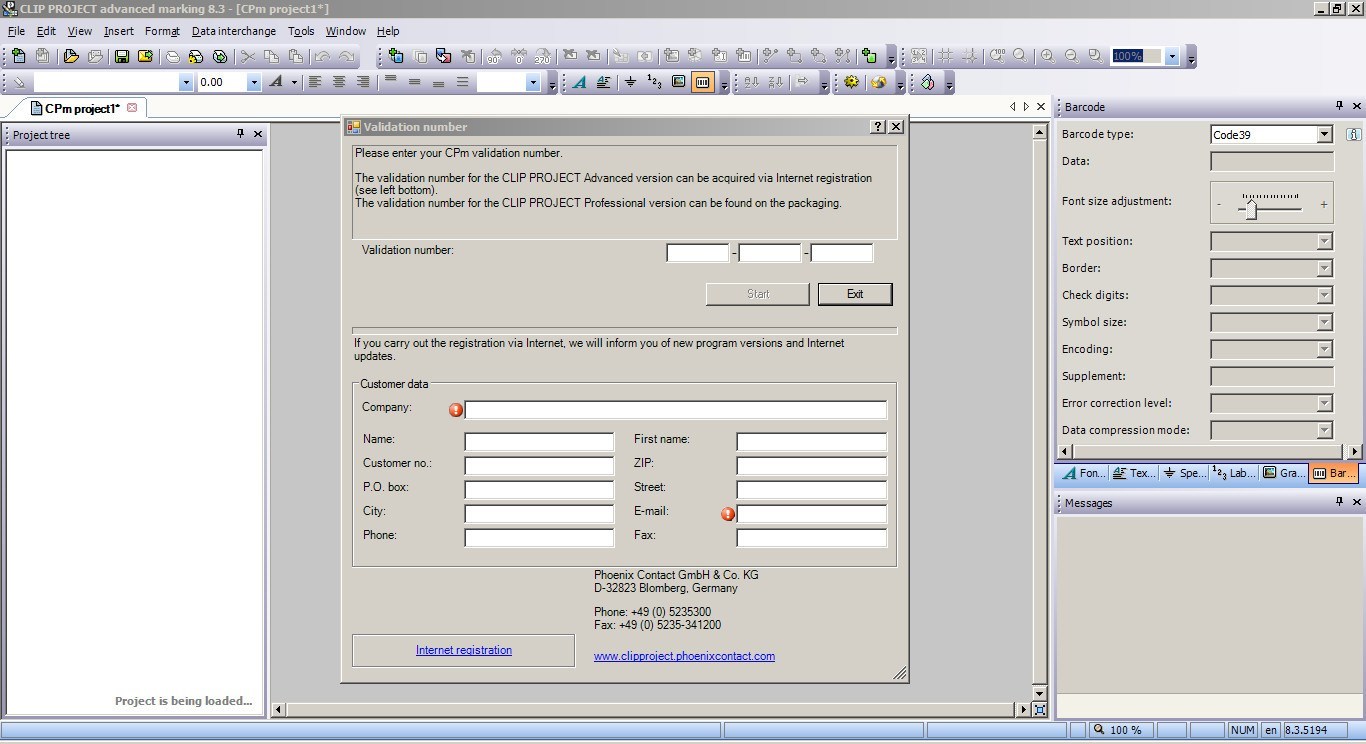Open the Barcode type Code39 dropdown

tap(1324, 134)
